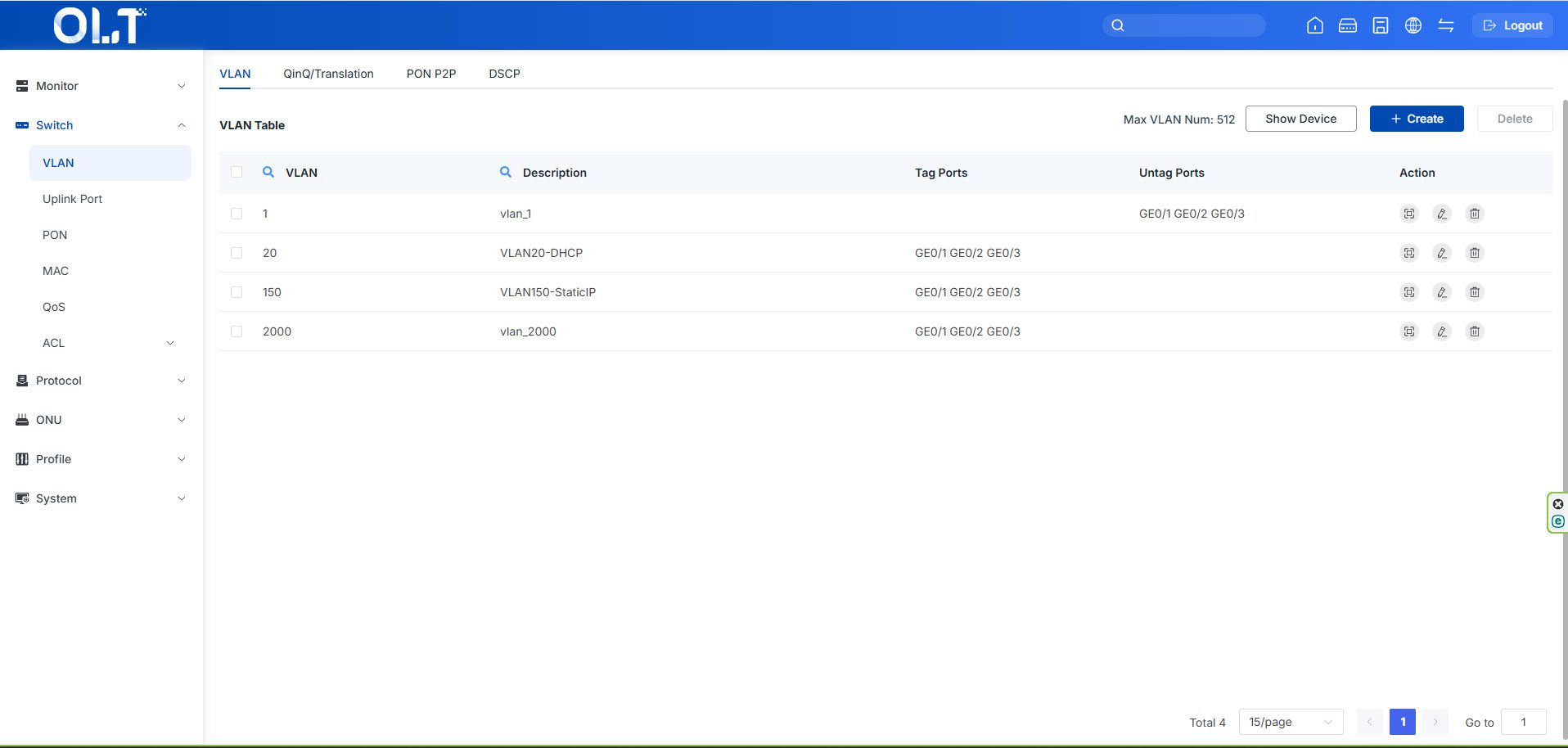This screenshot has width=1568, height=748.
Task: Click the magnifier icon beside VLAN column header
Action: click(x=268, y=172)
